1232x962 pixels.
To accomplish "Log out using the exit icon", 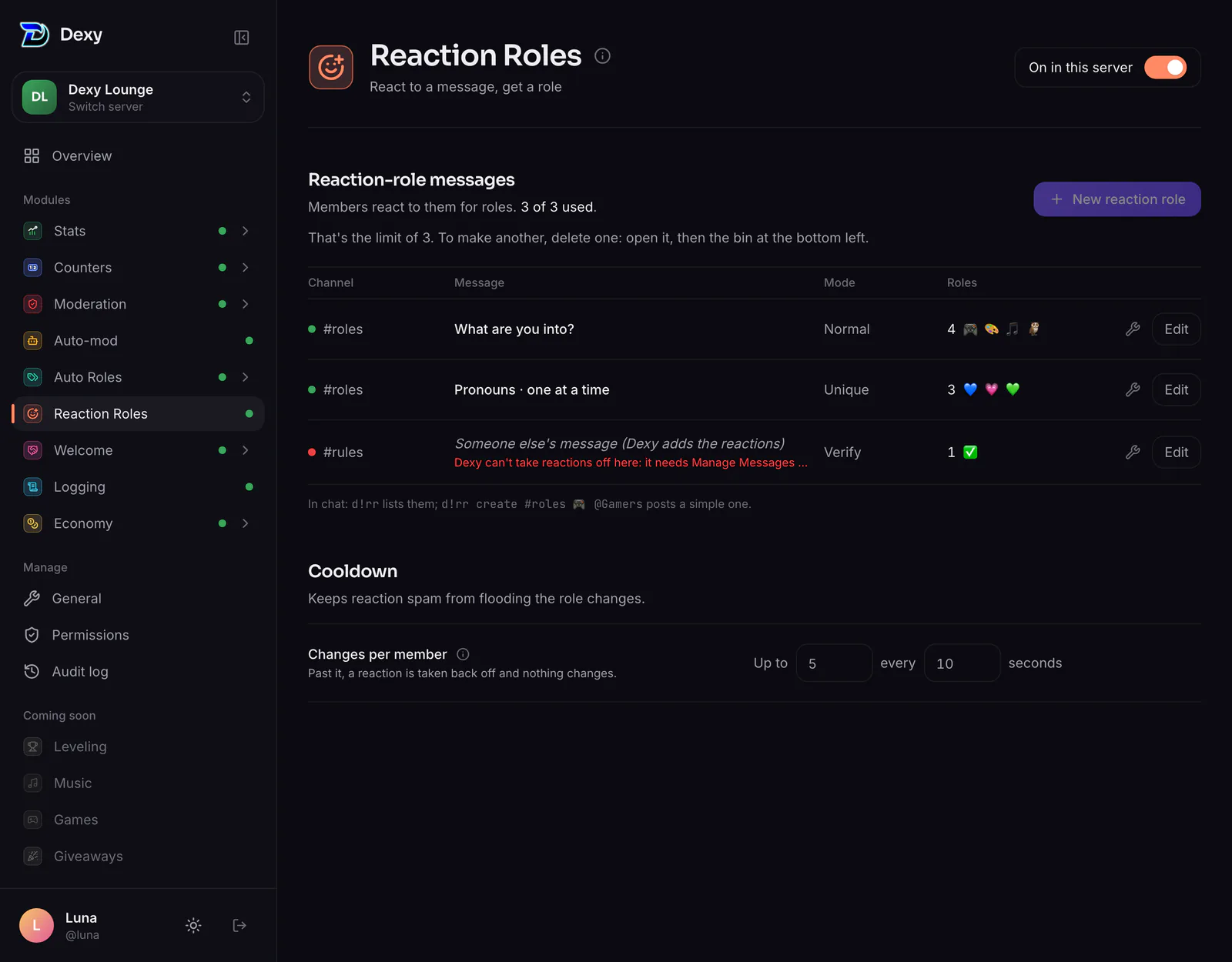I will point(239,925).
